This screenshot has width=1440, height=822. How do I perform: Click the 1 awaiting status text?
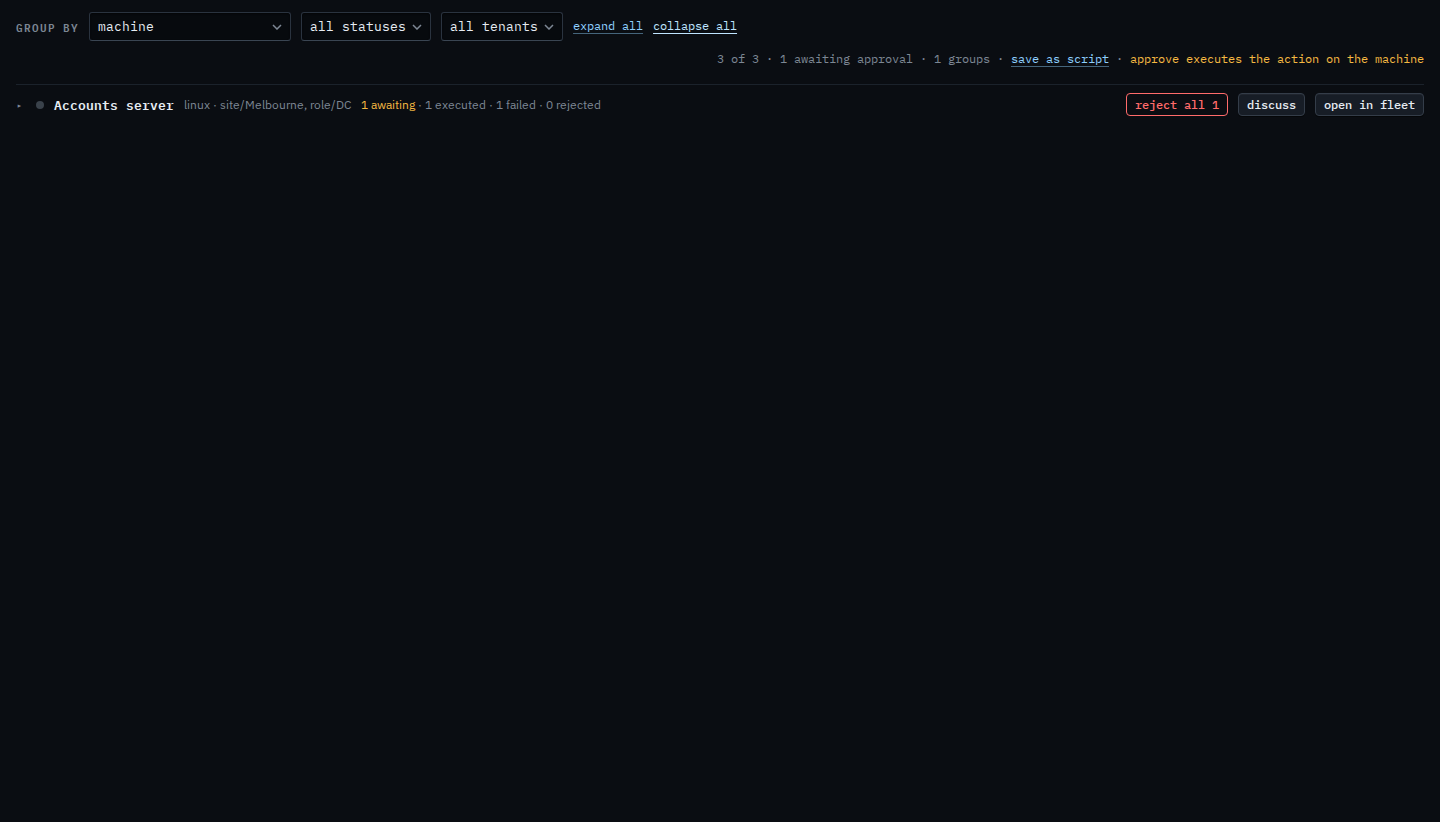388,105
